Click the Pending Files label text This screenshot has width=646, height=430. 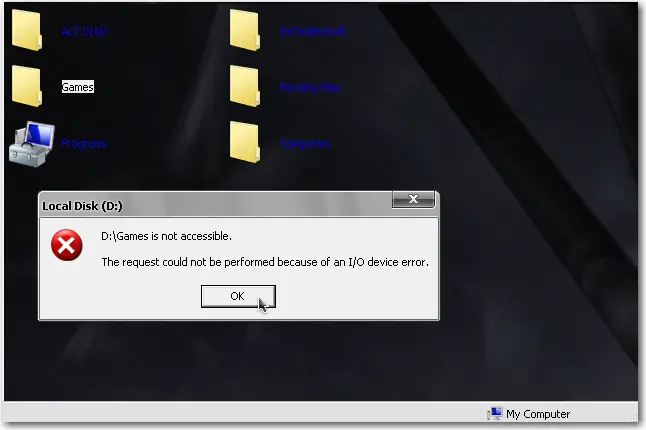pyautogui.click(x=311, y=87)
